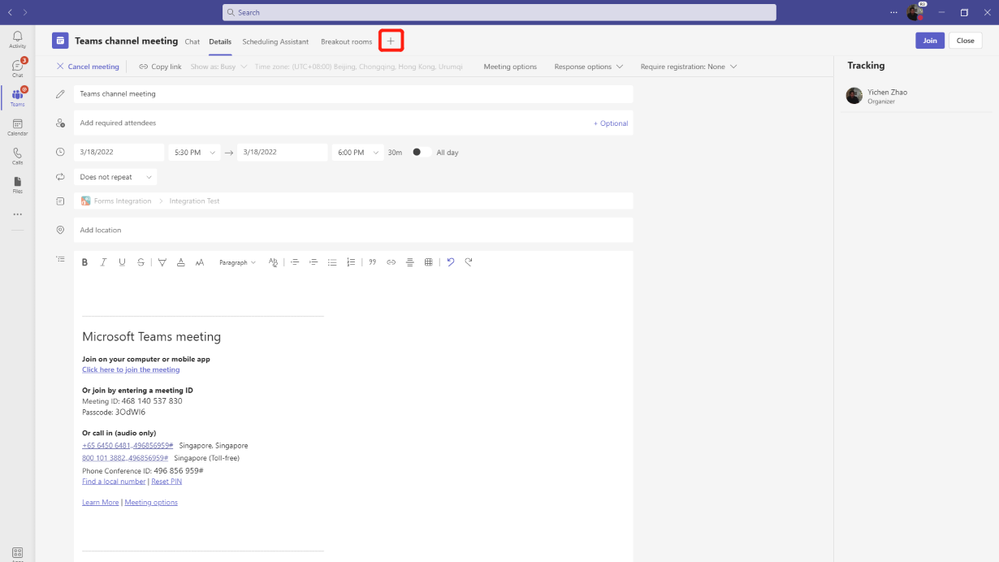This screenshot has height=562, width=999.
Task: Open profile avatar in title bar
Action: tap(915, 12)
